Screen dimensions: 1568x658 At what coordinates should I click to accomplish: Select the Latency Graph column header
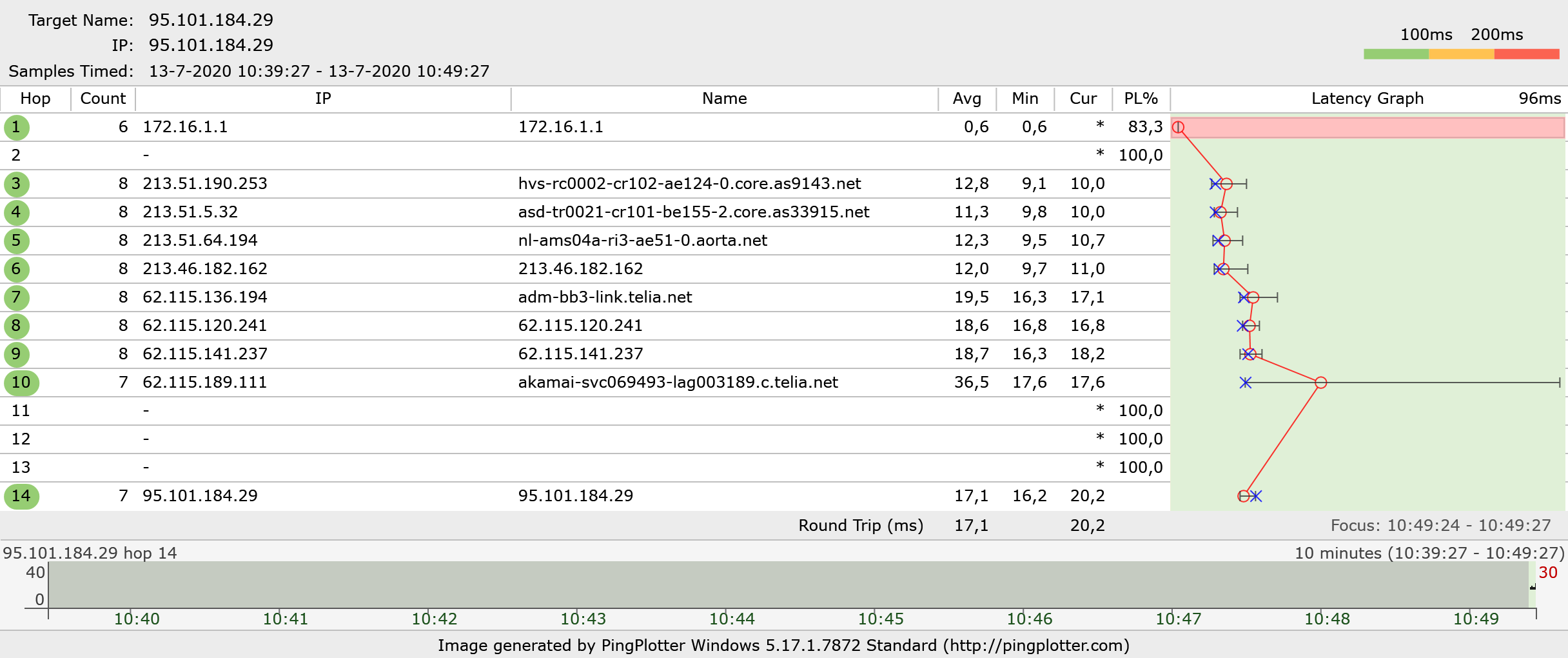(x=1367, y=99)
